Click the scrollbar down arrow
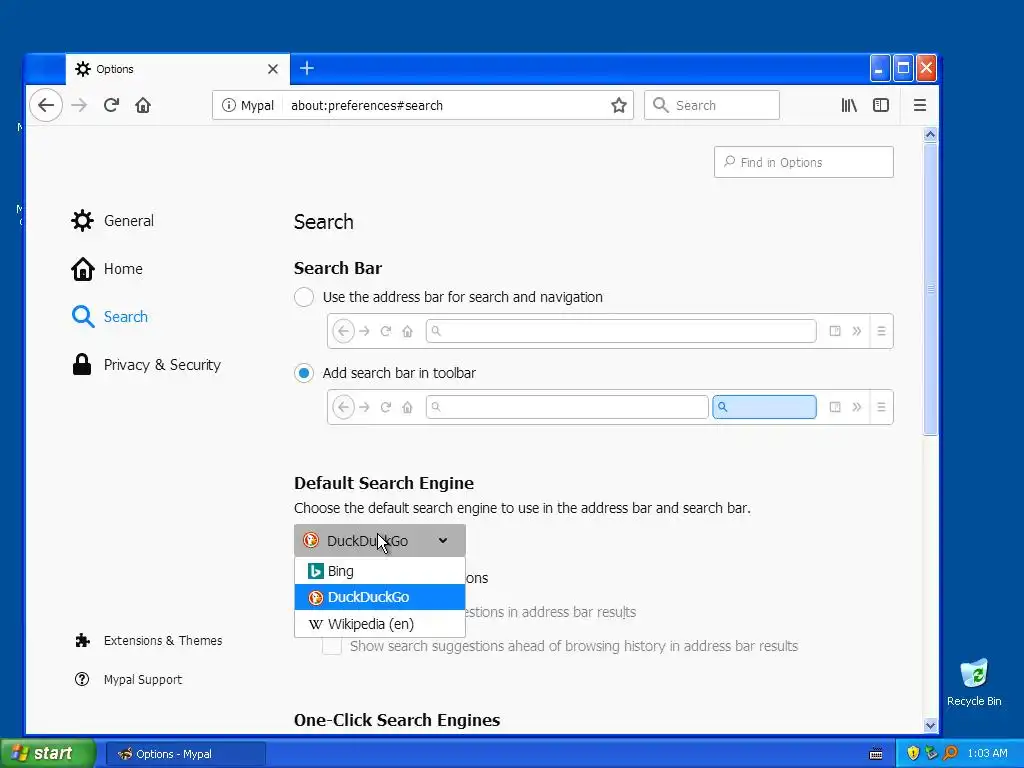1024x768 pixels. 930,725
